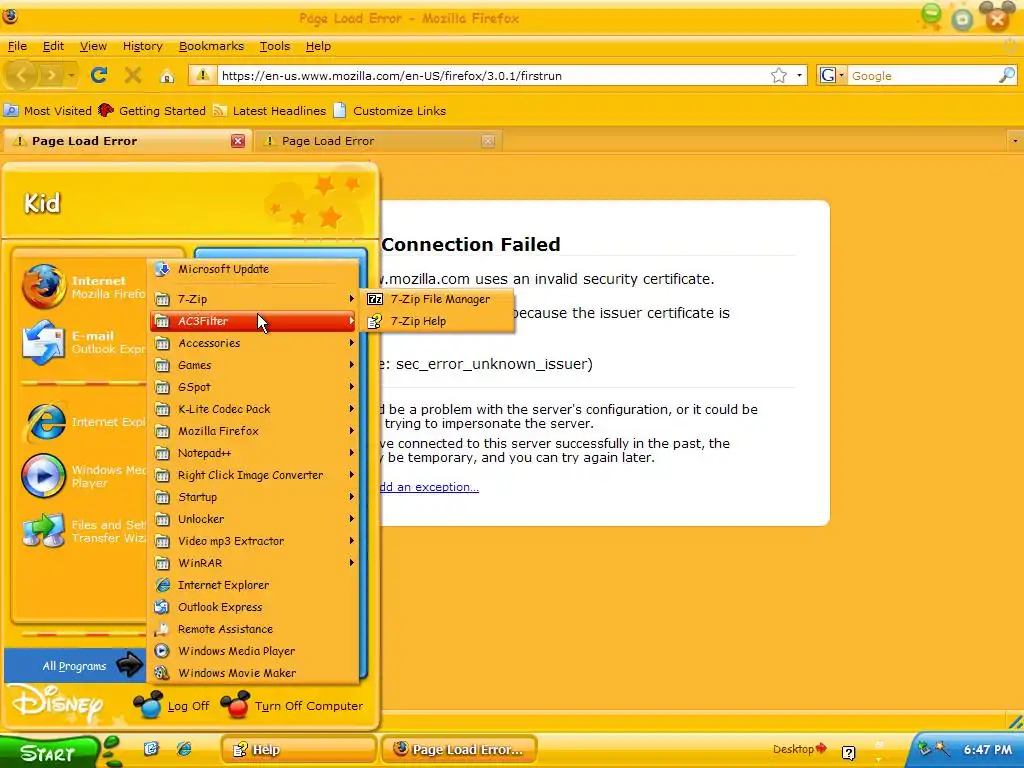
Task: Open the recent pages dropdown by forward arrow
Action: coord(71,76)
